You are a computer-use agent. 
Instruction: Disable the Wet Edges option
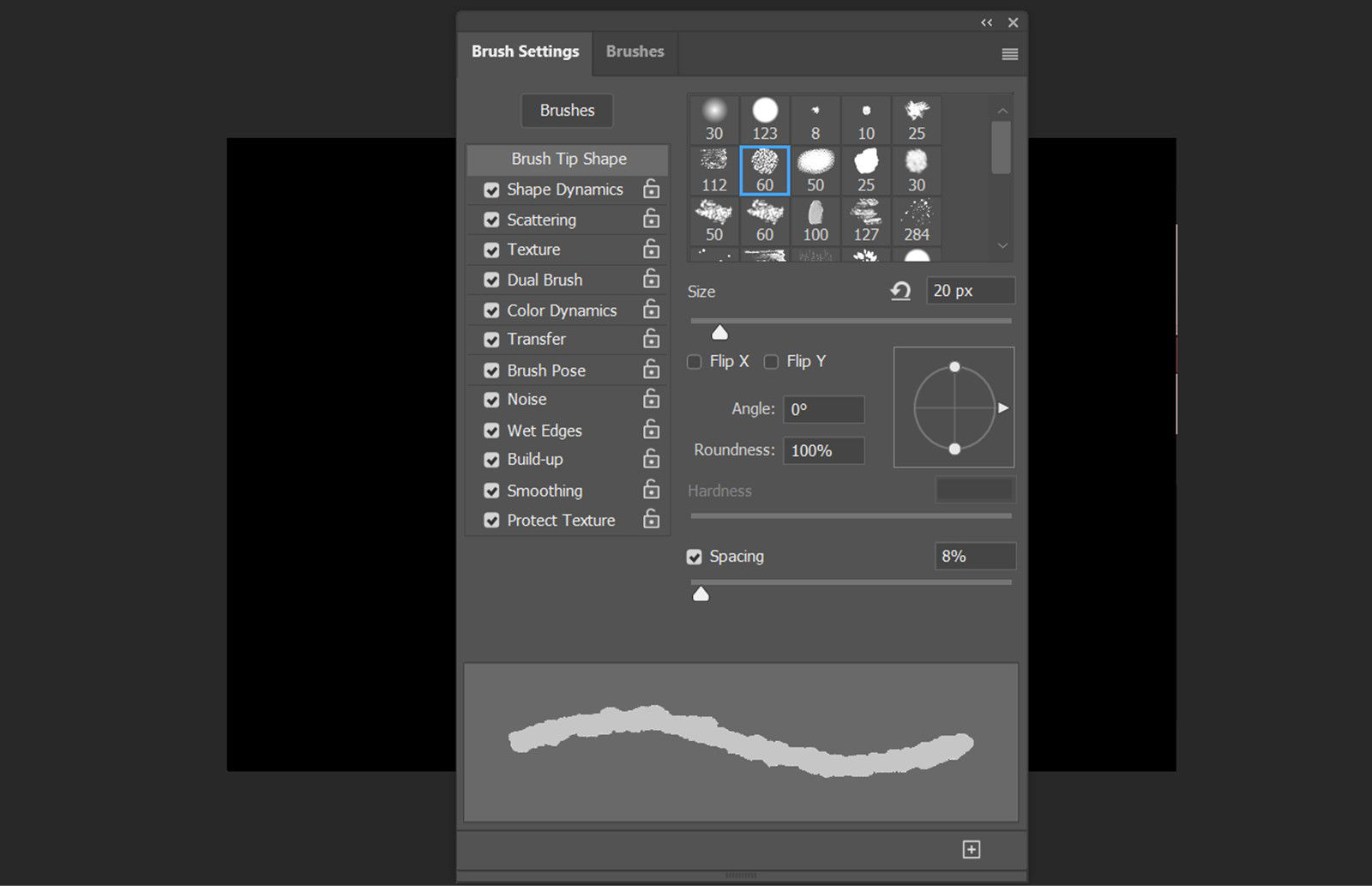491,430
